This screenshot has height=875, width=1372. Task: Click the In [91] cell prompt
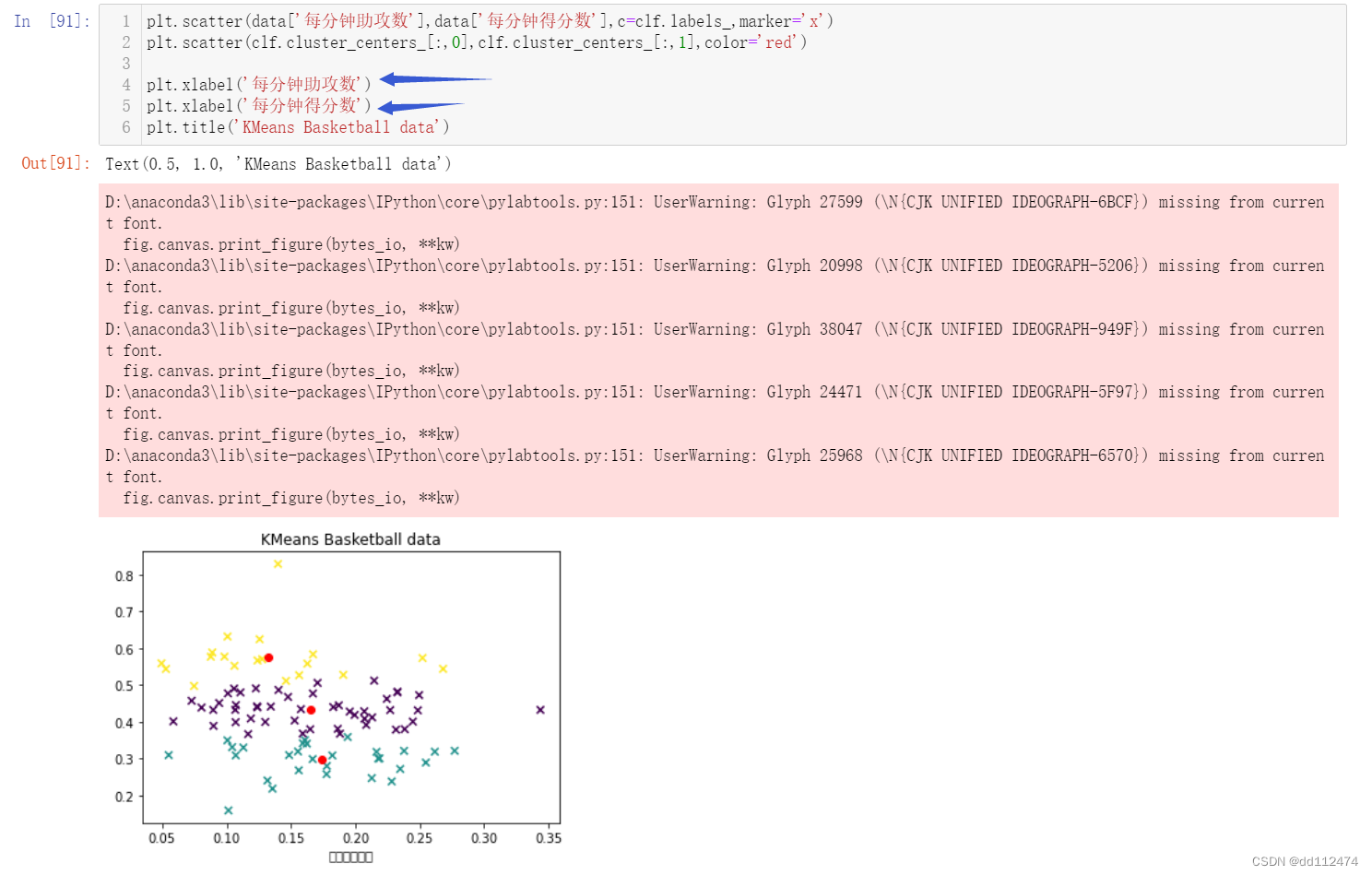point(52,21)
